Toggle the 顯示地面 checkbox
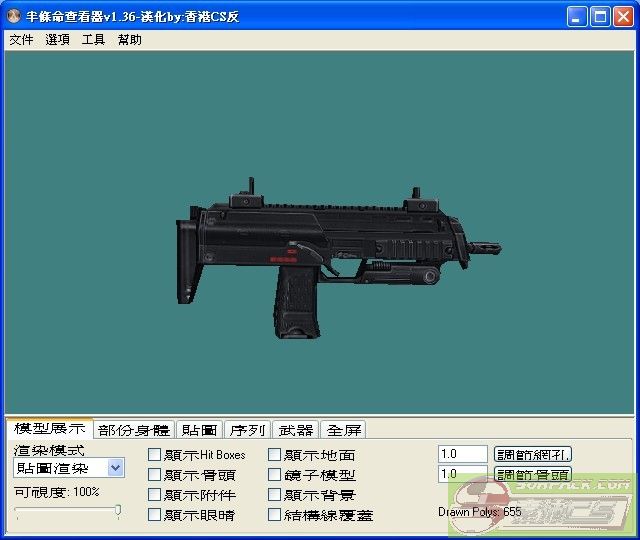The width and height of the screenshot is (640, 540). (x=275, y=455)
